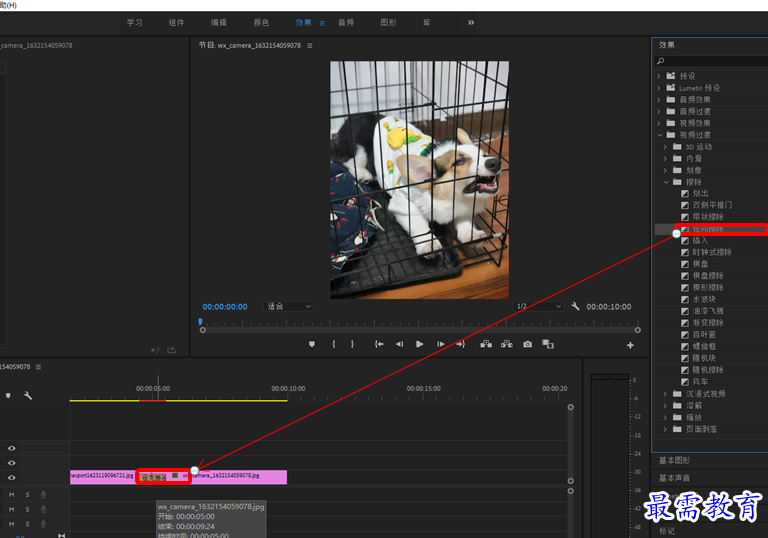Click the timeline add marker shield icon
Screen dimensions: 768x538
[8, 395]
